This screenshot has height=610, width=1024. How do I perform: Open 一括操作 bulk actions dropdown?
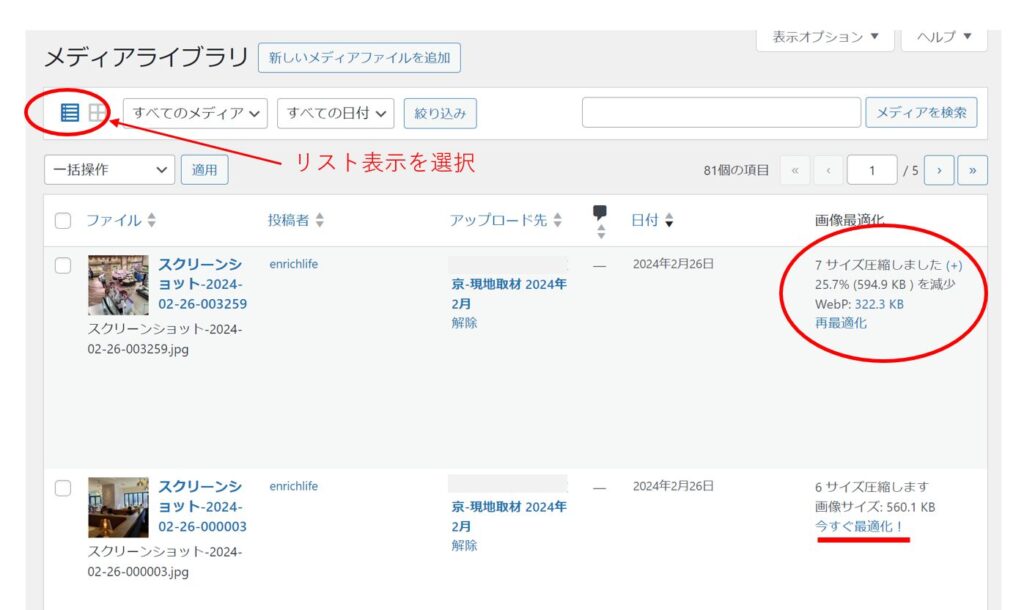[109, 170]
